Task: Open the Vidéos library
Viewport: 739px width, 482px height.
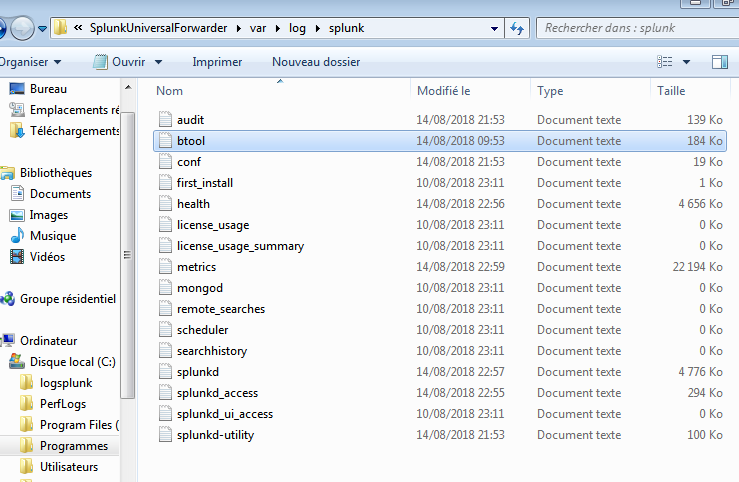Action: click(x=47, y=257)
